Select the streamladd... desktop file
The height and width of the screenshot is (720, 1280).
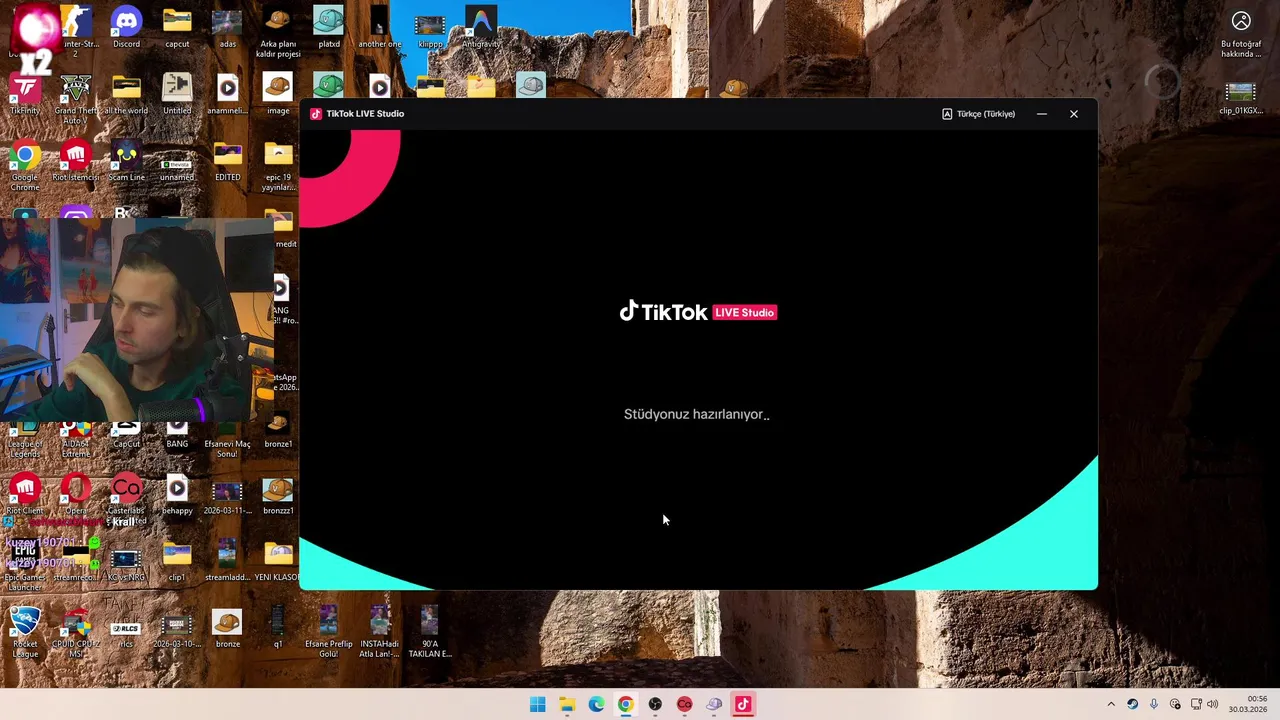pos(228,562)
